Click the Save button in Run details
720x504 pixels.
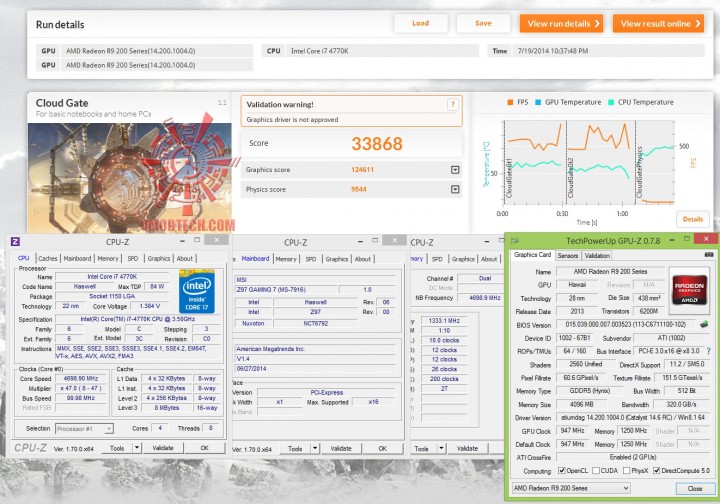click(x=483, y=23)
